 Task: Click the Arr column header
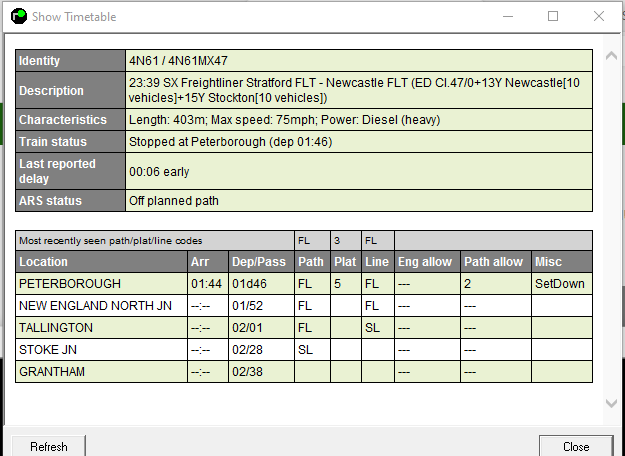click(208, 262)
